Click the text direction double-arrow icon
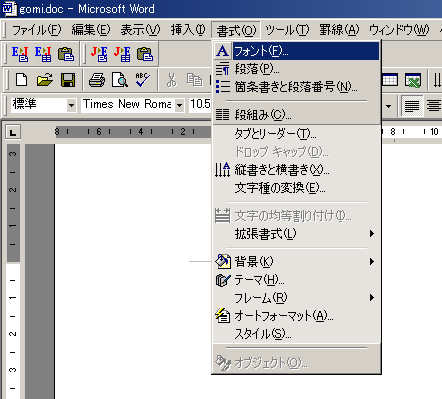442x399 pixels. [437, 80]
